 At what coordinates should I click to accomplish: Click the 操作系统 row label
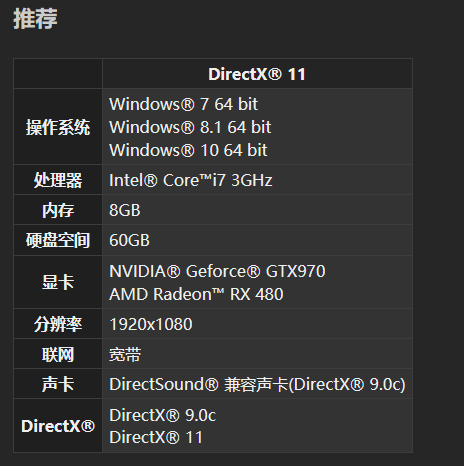click(x=58, y=127)
